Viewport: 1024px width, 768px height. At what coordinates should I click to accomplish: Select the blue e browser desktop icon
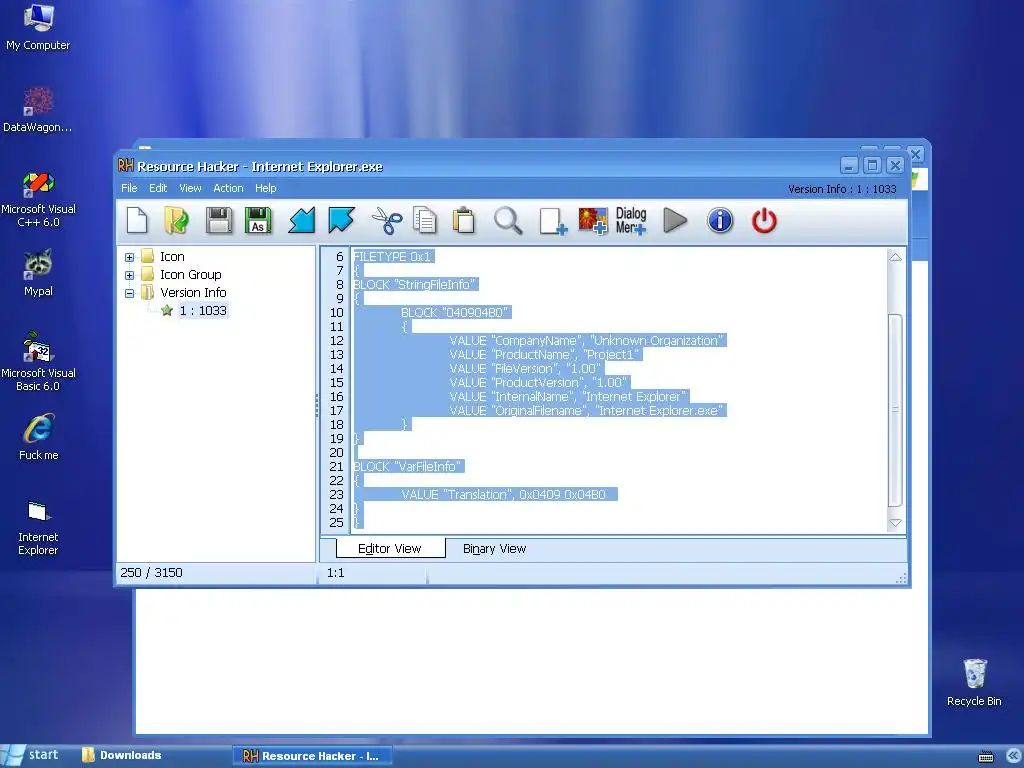click(38, 436)
